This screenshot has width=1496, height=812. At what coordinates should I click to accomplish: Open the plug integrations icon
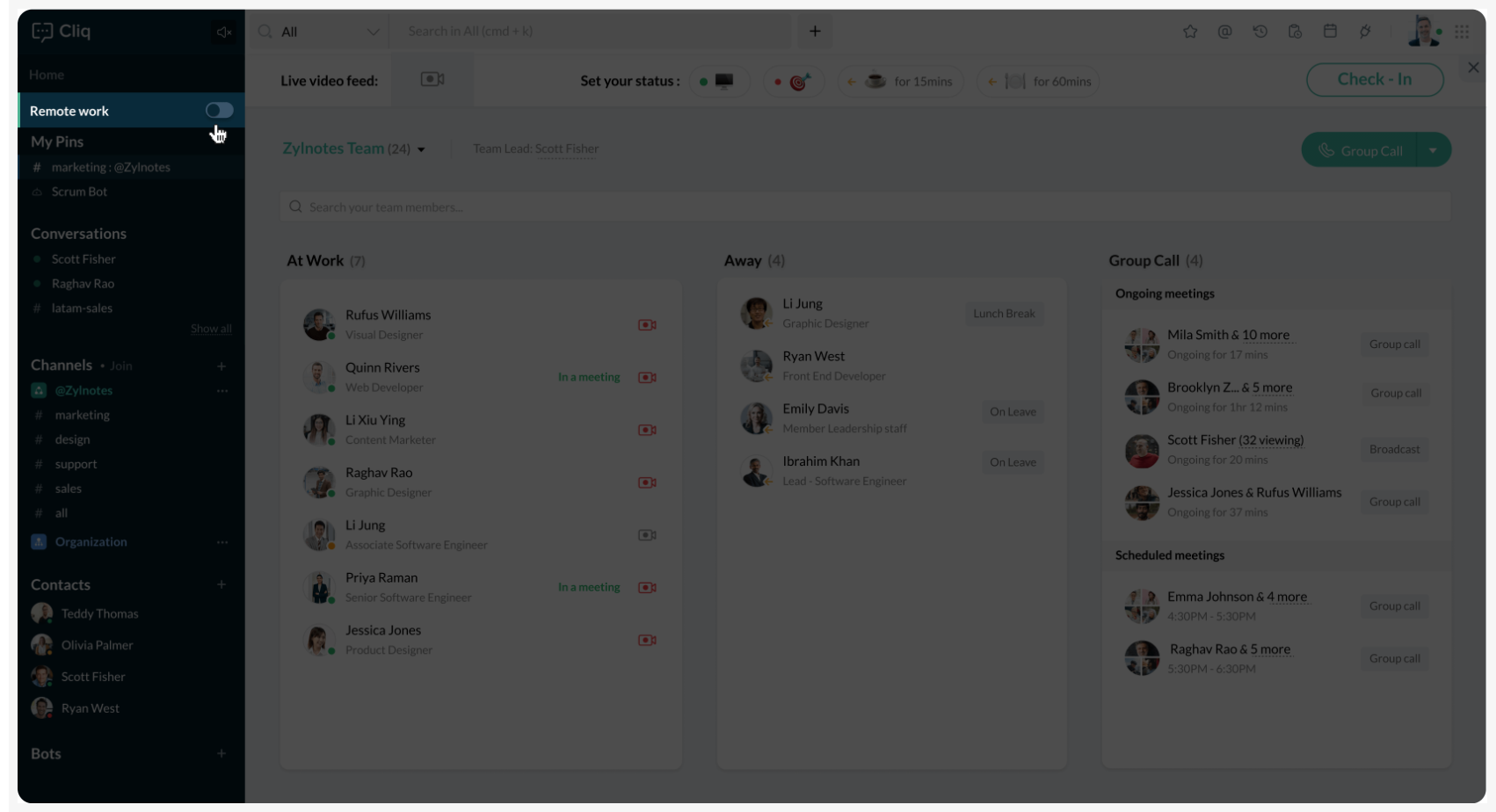pyautogui.click(x=1365, y=32)
